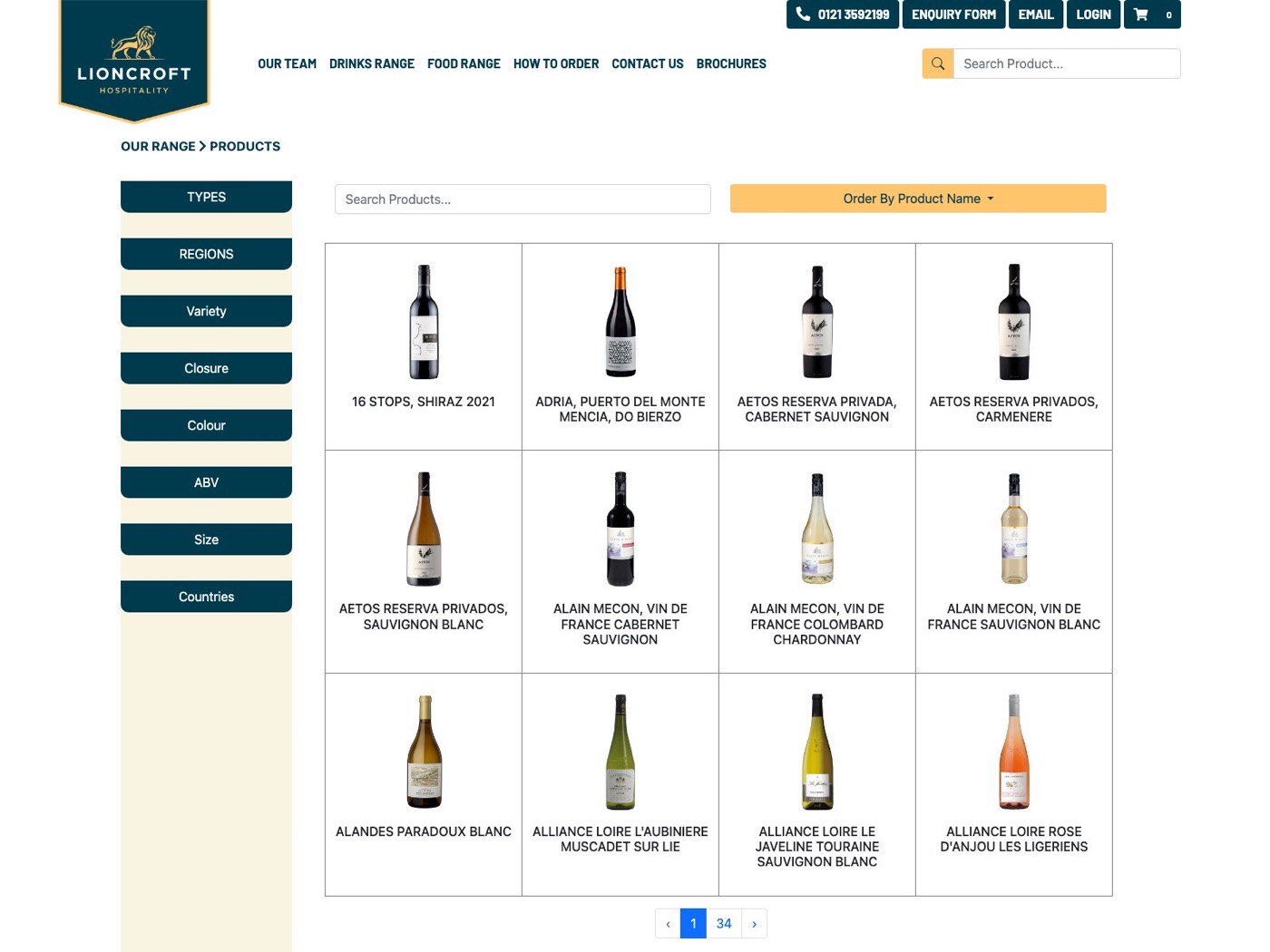Open the Alain Mecon Cabernet Sauvignon bottle image
The width and height of the screenshot is (1270, 952).
click(x=620, y=529)
